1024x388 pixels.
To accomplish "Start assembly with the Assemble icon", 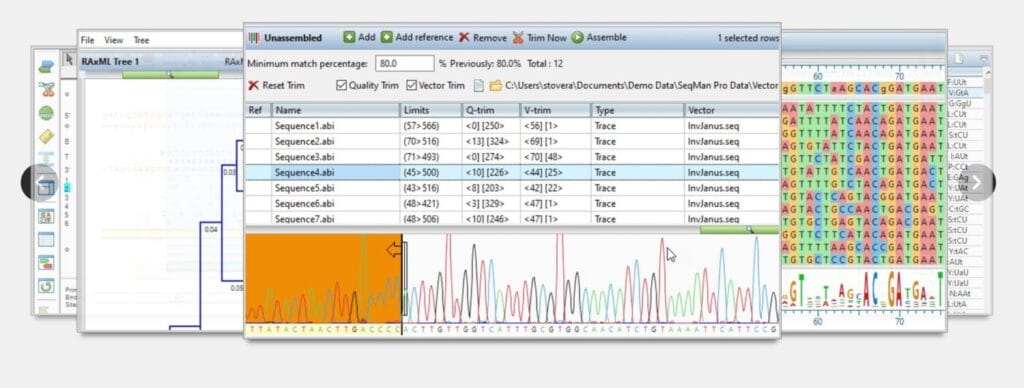I will coord(577,37).
